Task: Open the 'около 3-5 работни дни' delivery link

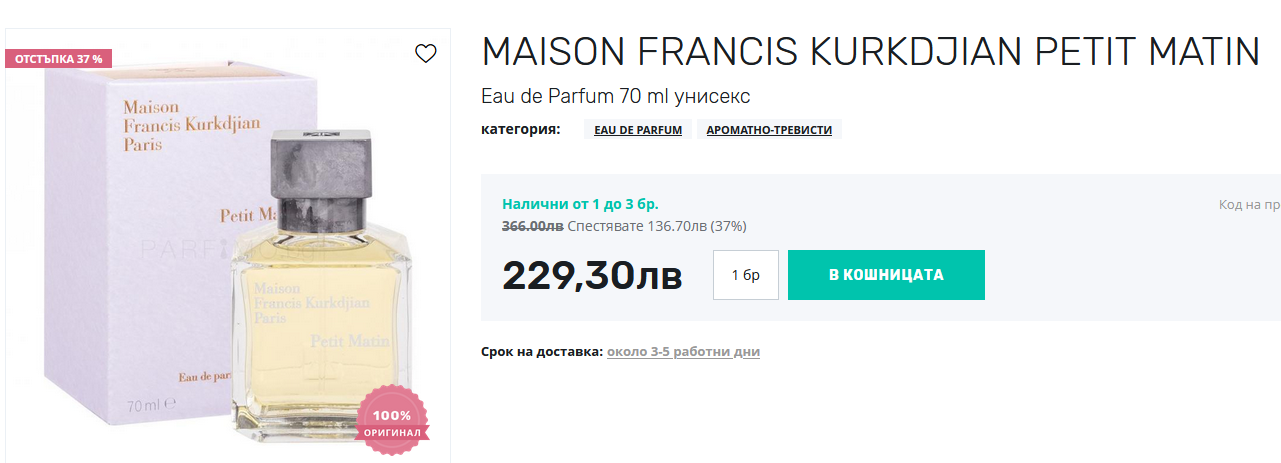Action: (683, 352)
